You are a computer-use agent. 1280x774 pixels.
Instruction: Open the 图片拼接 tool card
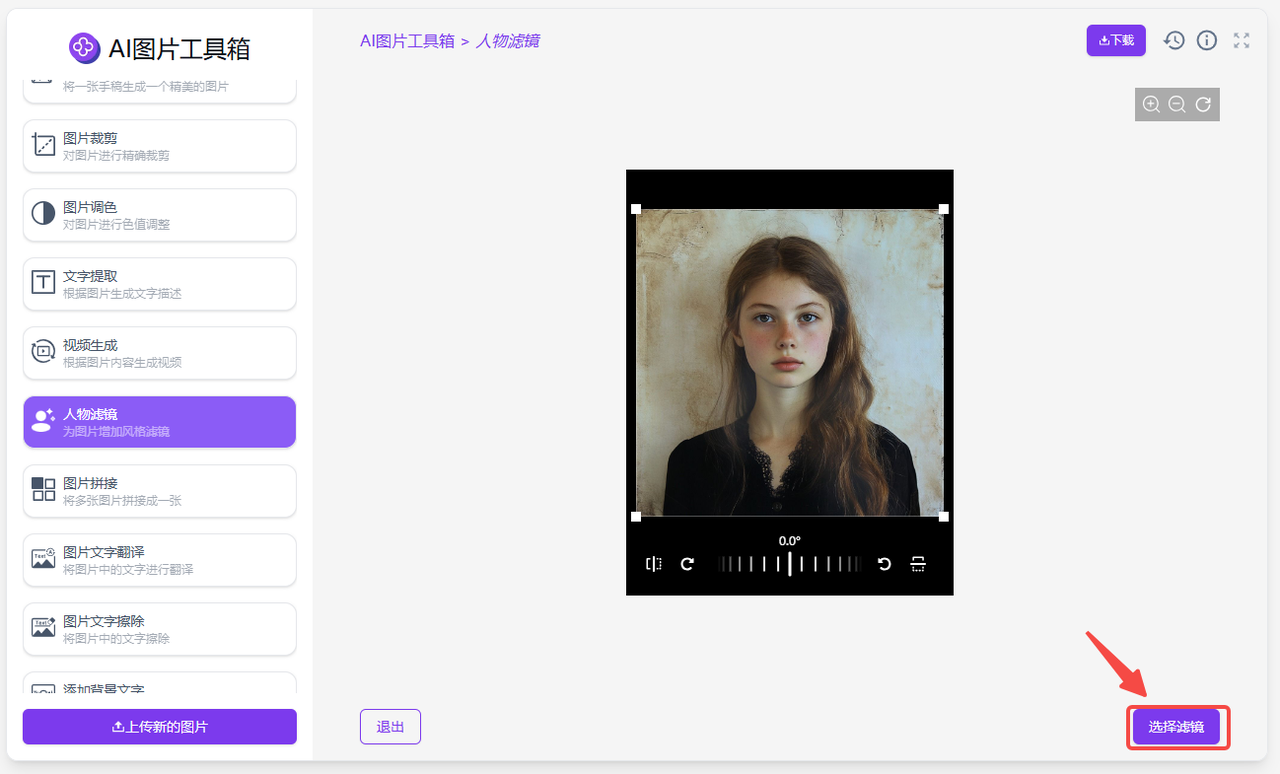tap(160, 491)
